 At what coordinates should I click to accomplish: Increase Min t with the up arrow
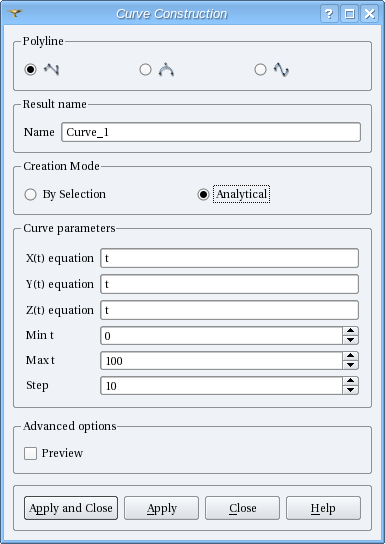[350, 331]
